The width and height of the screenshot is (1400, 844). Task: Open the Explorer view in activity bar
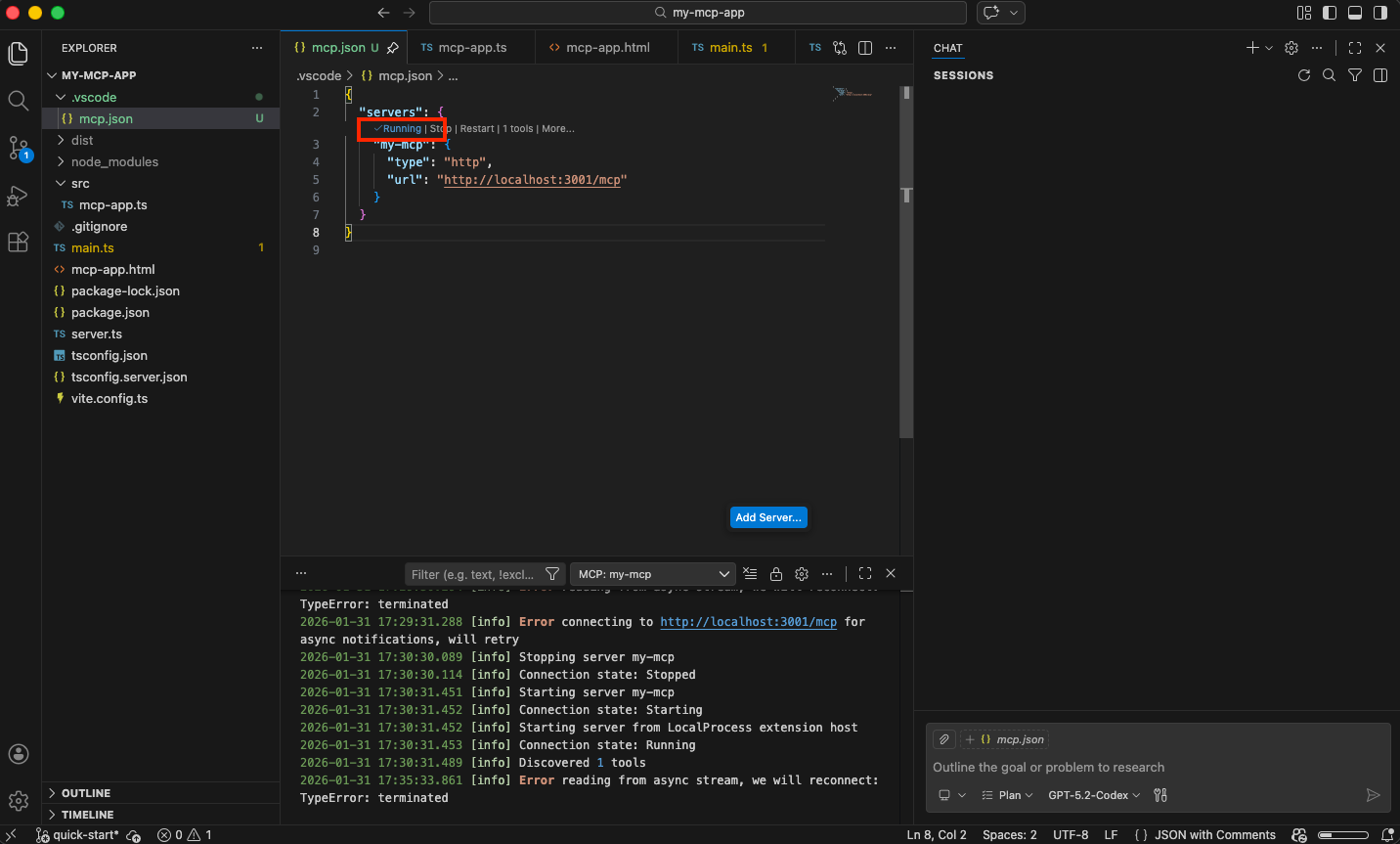tap(18, 54)
